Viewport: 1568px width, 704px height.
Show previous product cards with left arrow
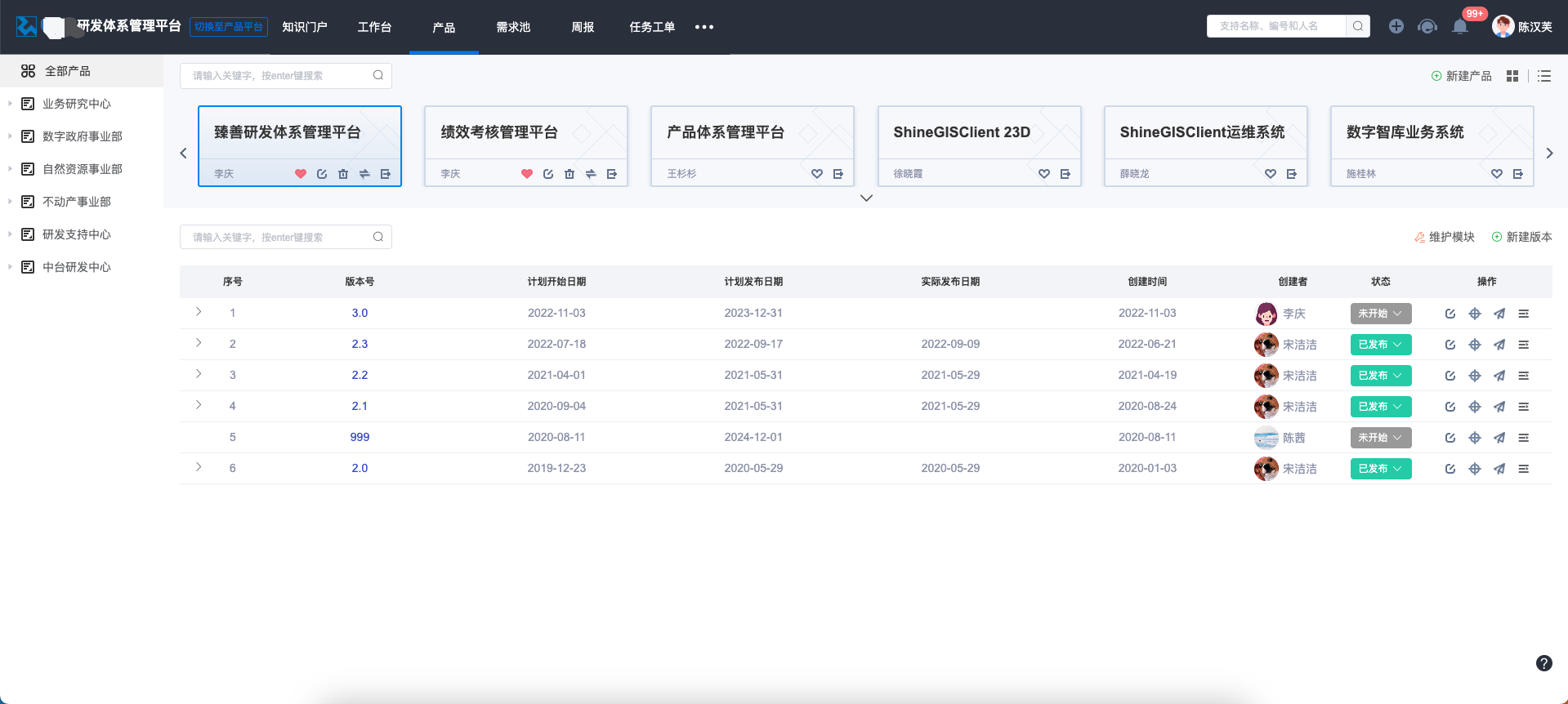[184, 154]
